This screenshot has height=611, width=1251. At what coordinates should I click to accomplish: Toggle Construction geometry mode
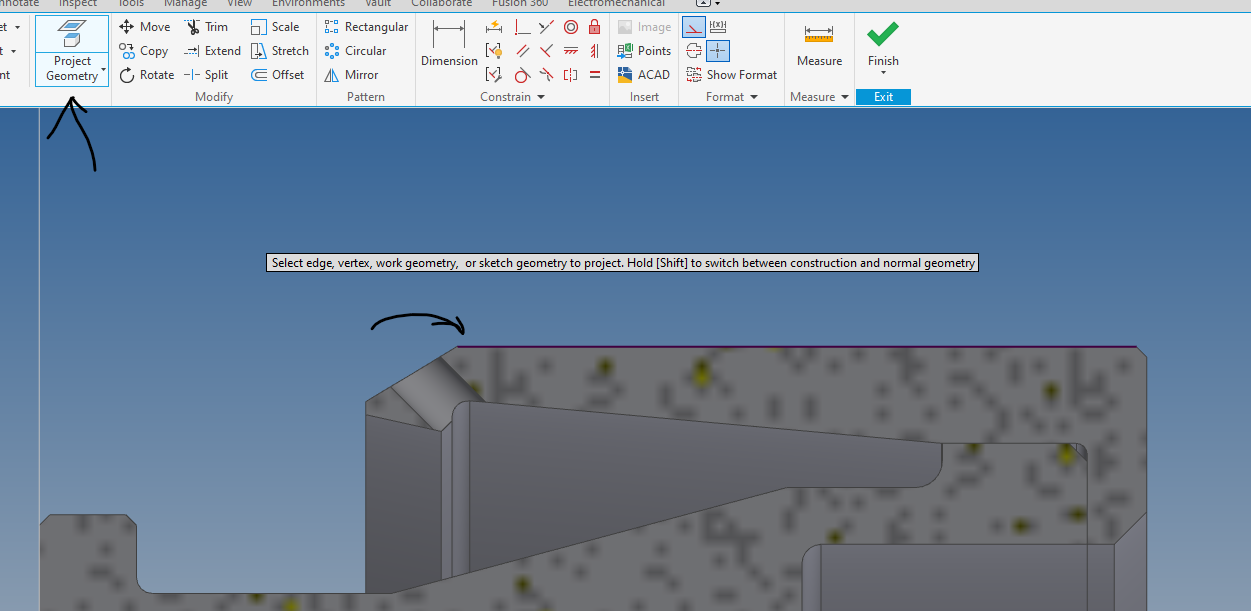click(x=693, y=26)
